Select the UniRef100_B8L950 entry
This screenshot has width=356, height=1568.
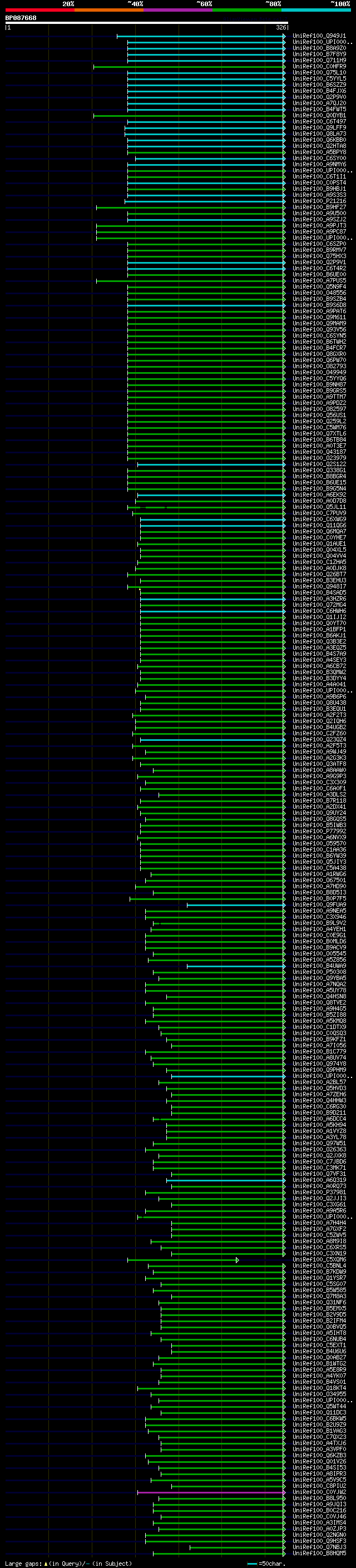(319, 1498)
